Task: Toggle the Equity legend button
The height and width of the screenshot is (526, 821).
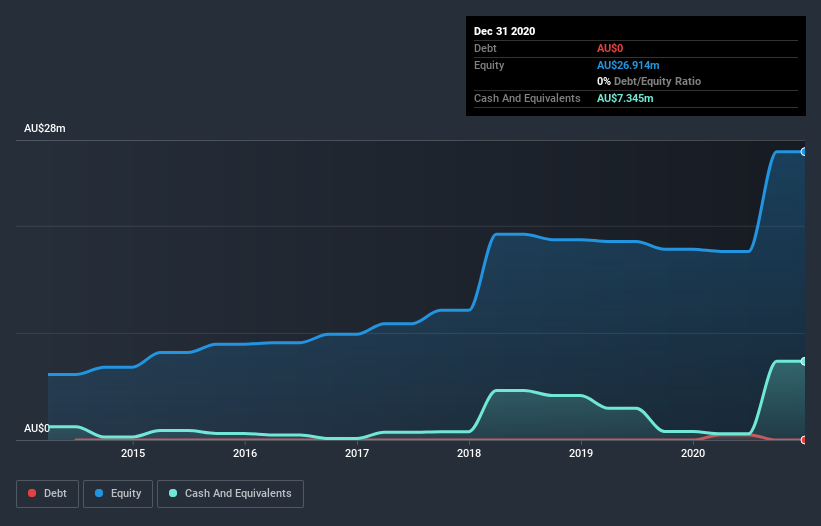Action: tap(118, 494)
